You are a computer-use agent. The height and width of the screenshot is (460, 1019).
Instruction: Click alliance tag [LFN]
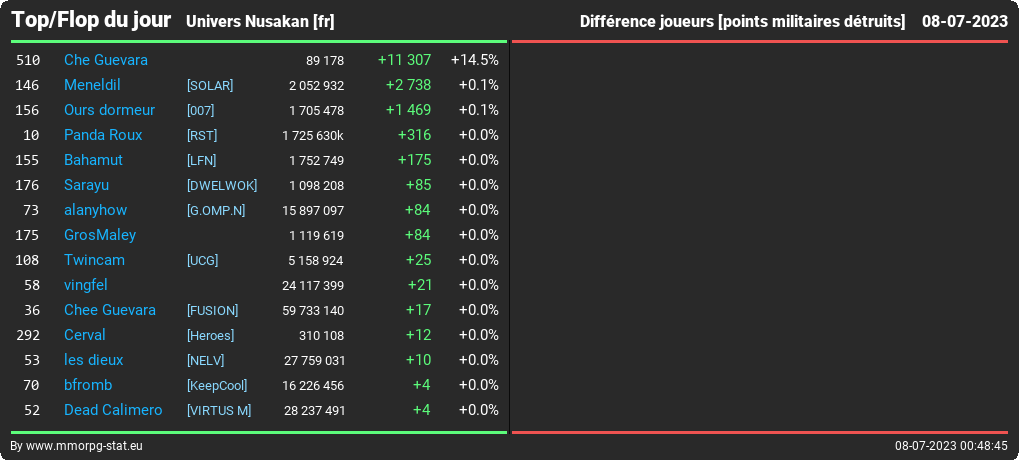(x=201, y=160)
